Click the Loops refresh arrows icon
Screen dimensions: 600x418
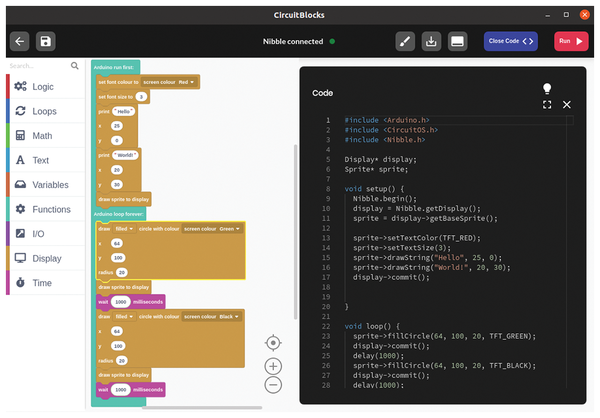[x=20, y=111]
